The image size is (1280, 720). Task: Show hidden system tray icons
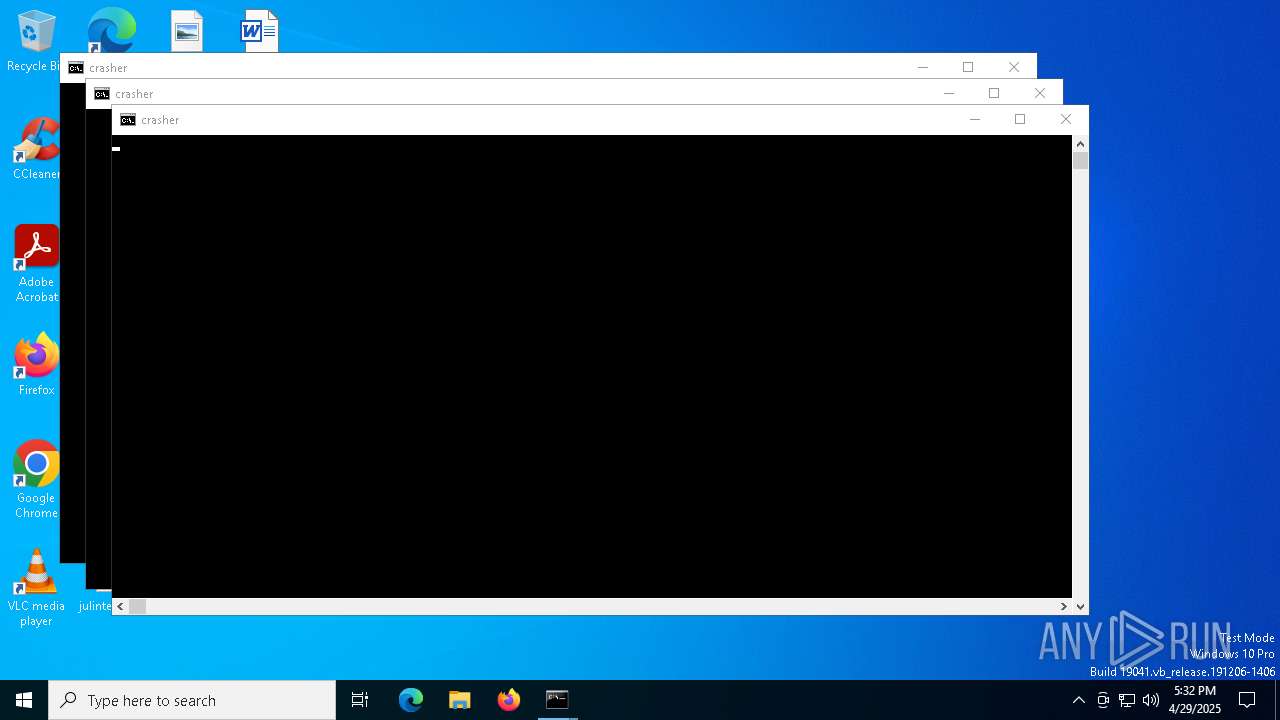click(x=1078, y=700)
